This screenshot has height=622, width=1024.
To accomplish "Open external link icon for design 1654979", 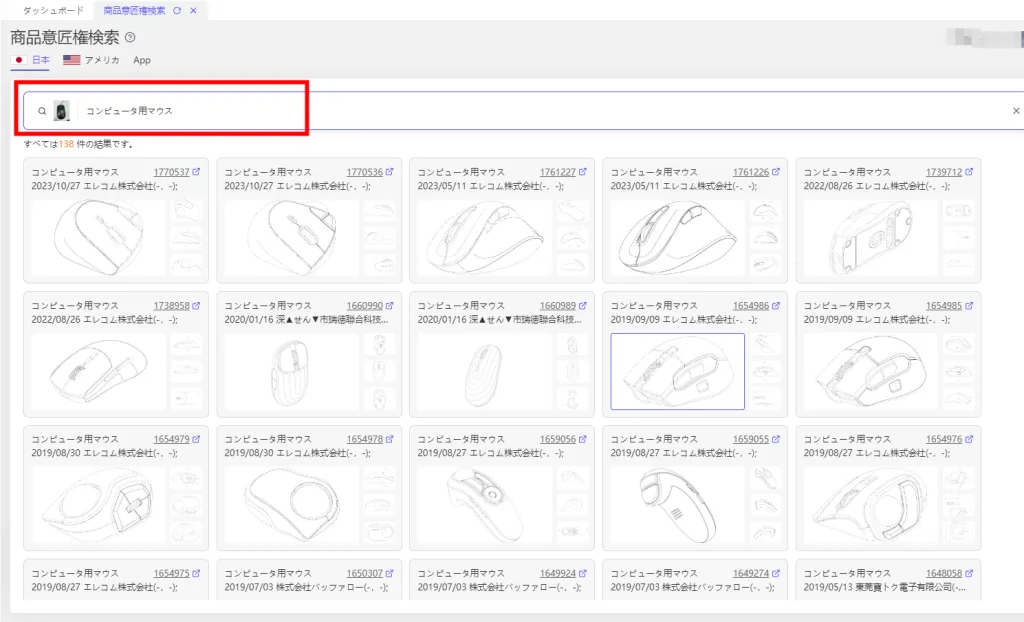I will 197,439.
